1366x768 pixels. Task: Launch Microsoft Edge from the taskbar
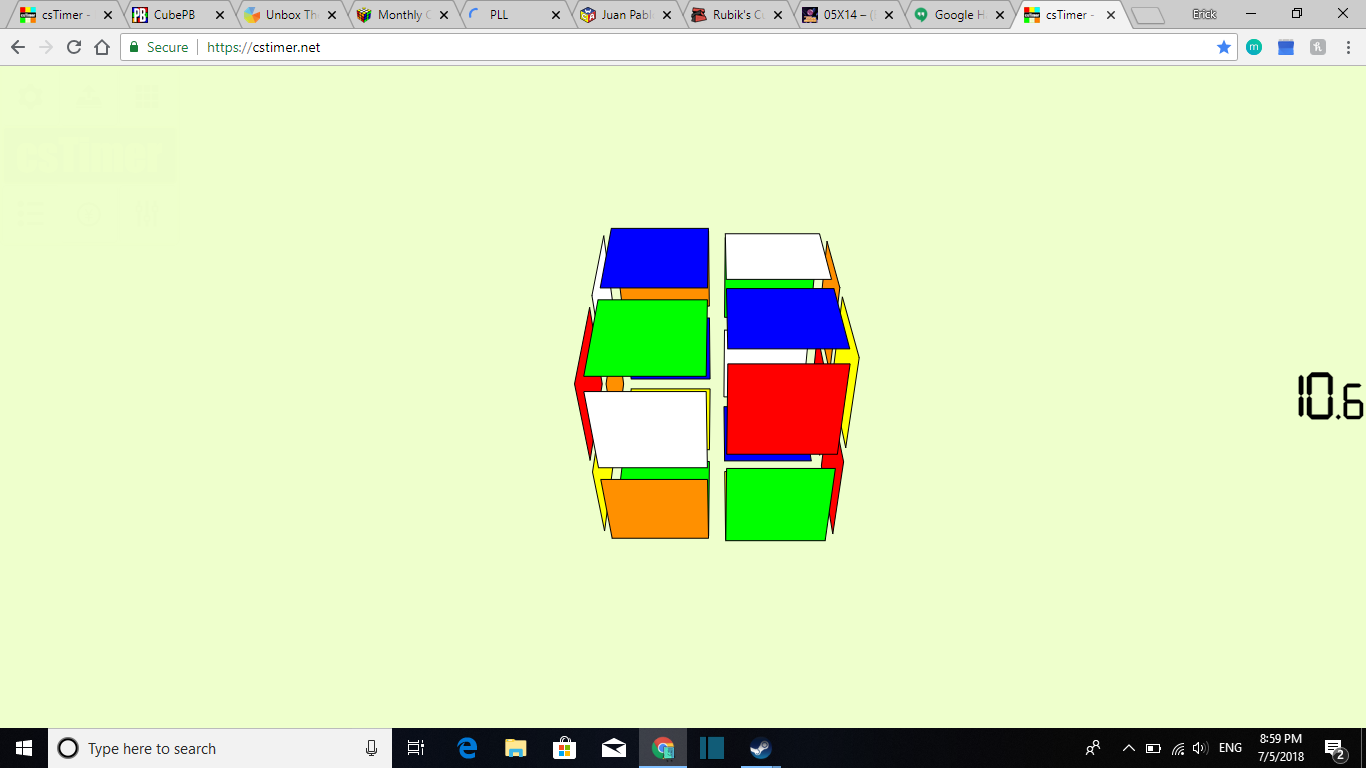pyautogui.click(x=467, y=748)
